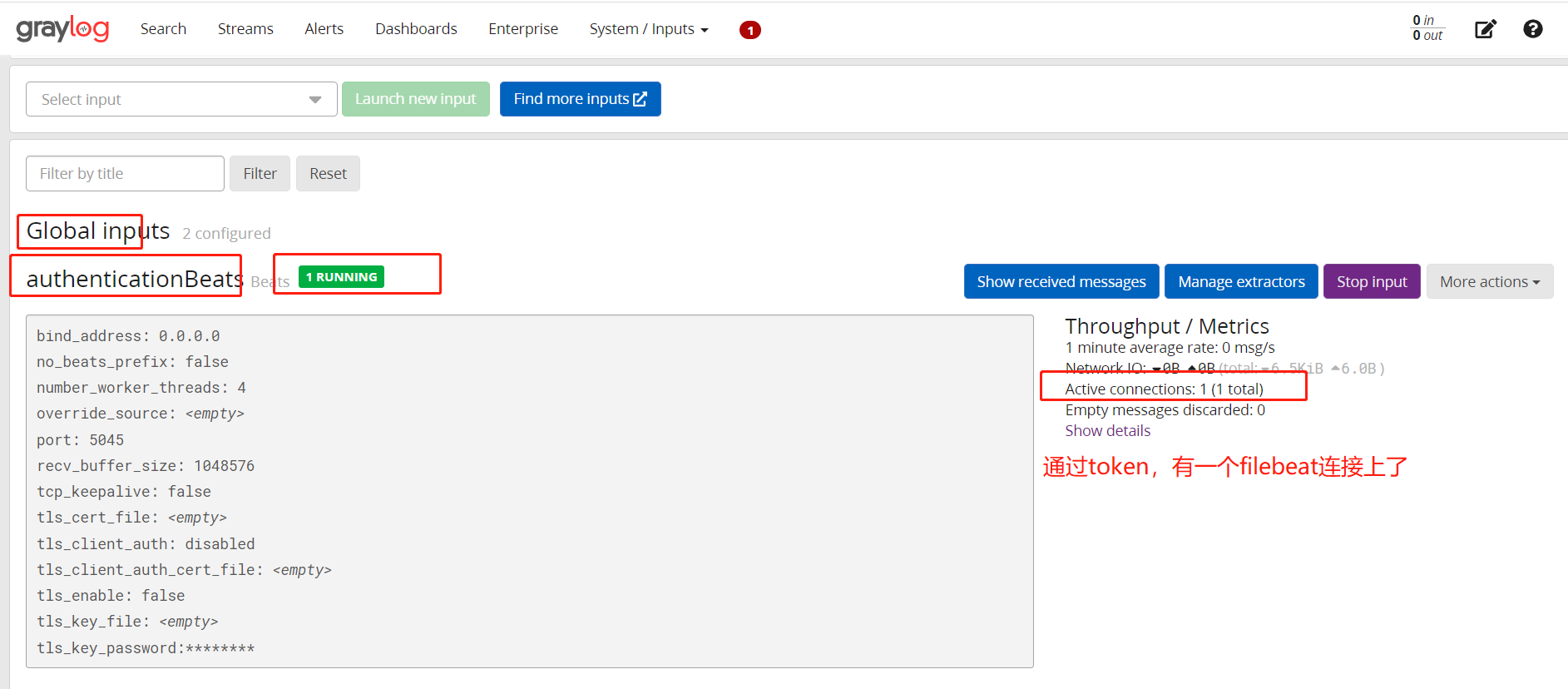This screenshot has width=1568, height=689.
Task: Navigate to Dashboards
Action: point(416,29)
